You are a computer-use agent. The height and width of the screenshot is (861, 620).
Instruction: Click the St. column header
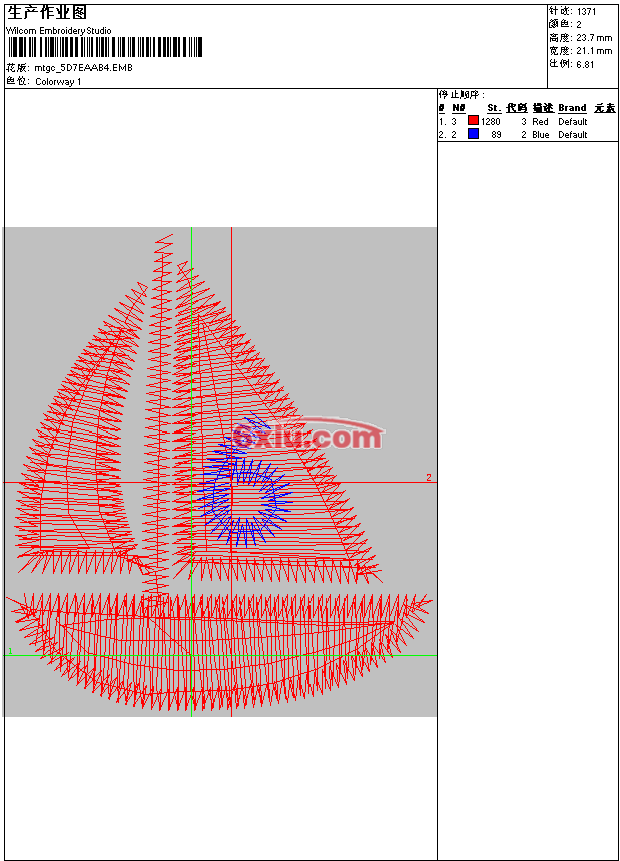494,108
